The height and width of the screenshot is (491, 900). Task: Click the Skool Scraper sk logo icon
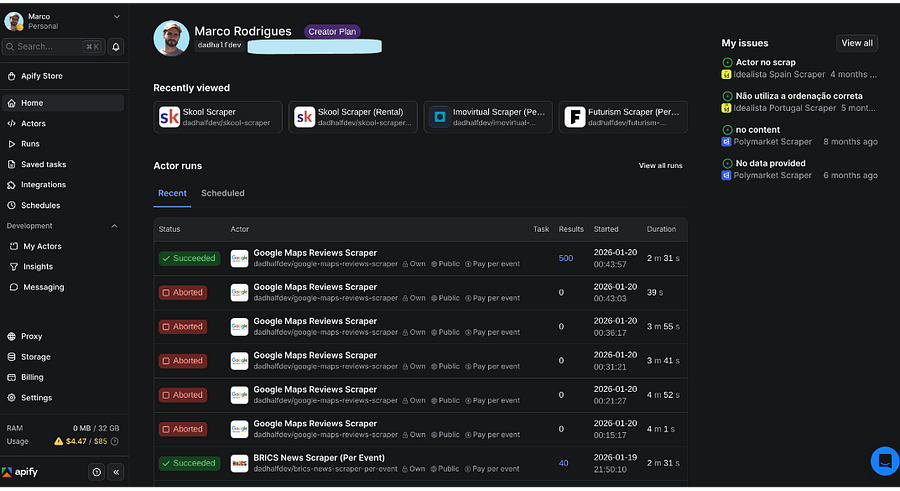169,117
